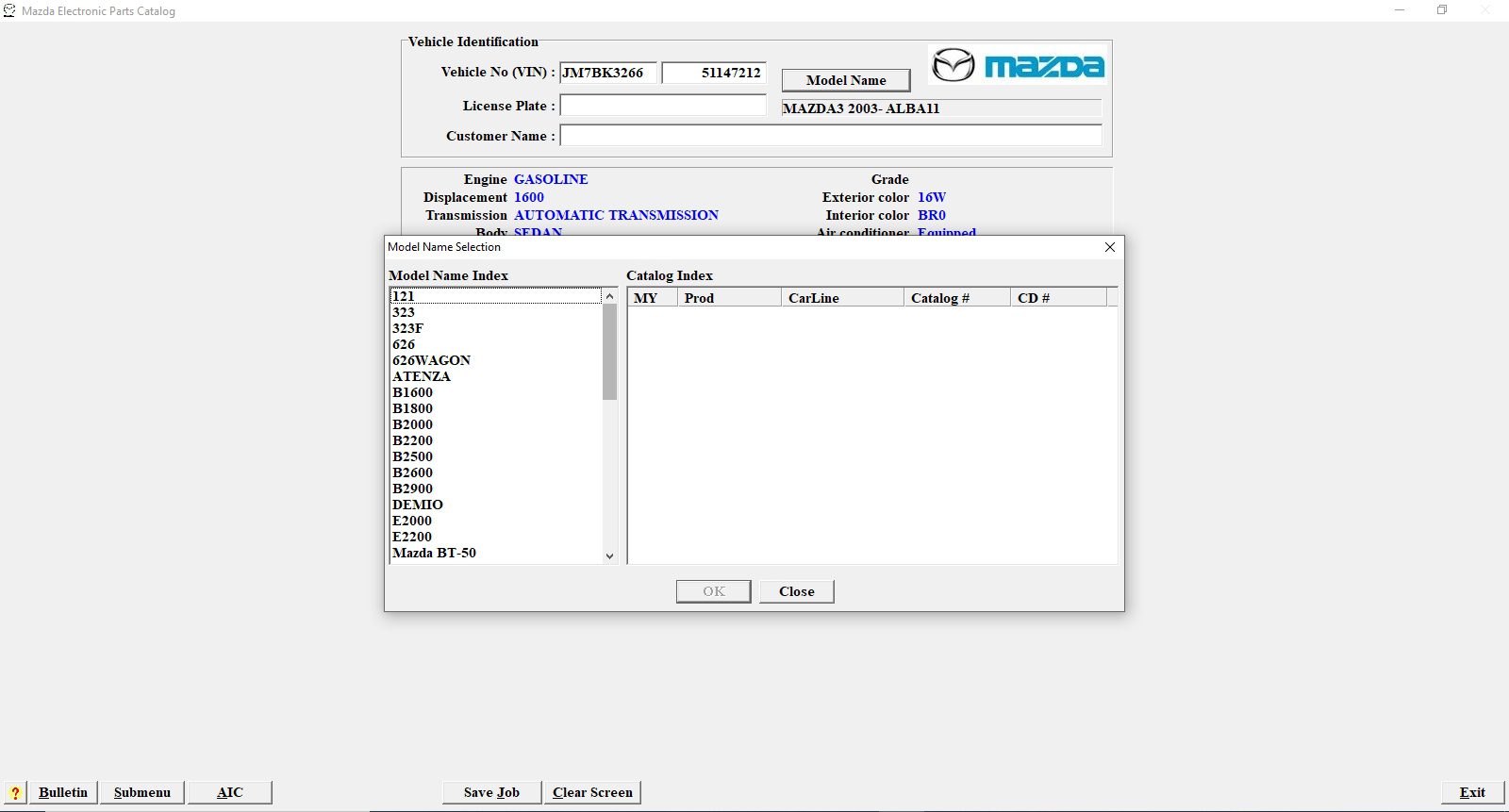Select model B2900 in the list
The height and width of the screenshot is (812, 1509).
click(x=495, y=489)
